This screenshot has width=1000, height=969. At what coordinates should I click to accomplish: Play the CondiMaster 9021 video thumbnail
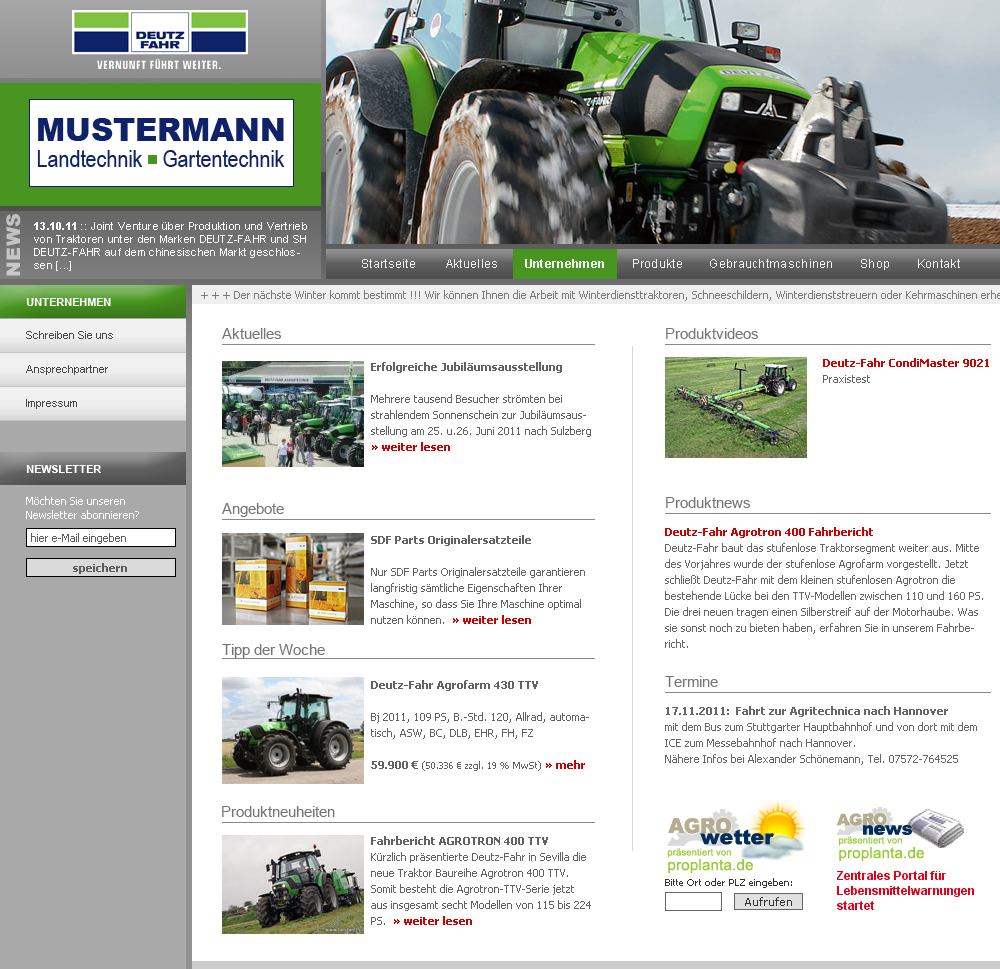click(x=735, y=407)
